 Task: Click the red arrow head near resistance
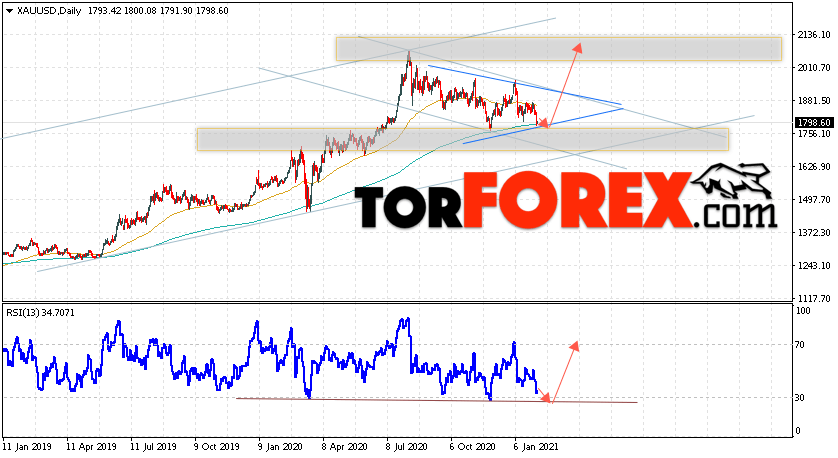pyautogui.click(x=577, y=48)
